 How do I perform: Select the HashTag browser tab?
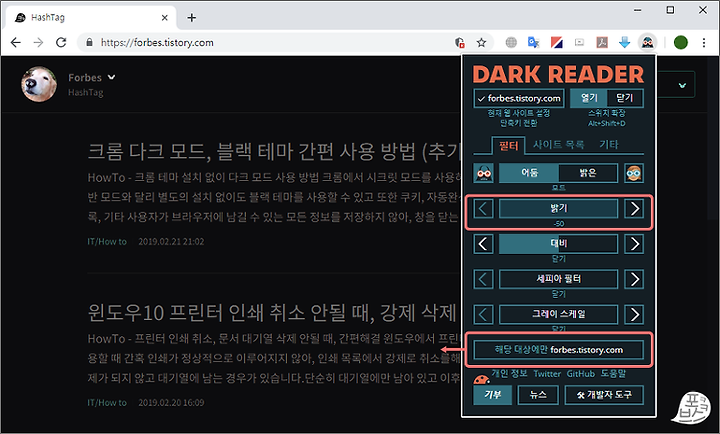[92, 18]
